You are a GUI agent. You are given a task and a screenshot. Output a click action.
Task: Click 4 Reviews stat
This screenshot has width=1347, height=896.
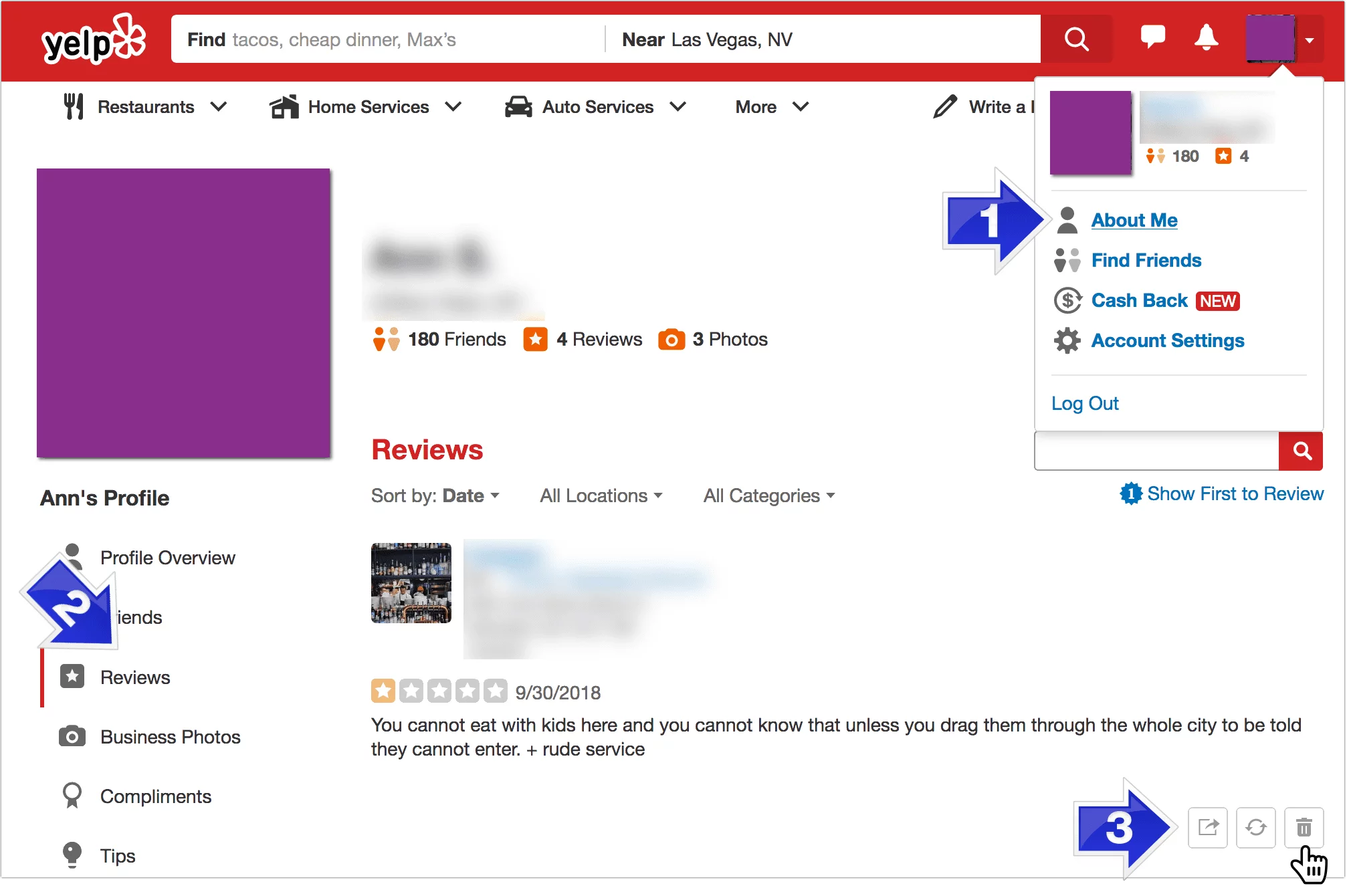pyautogui.click(x=583, y=339)
